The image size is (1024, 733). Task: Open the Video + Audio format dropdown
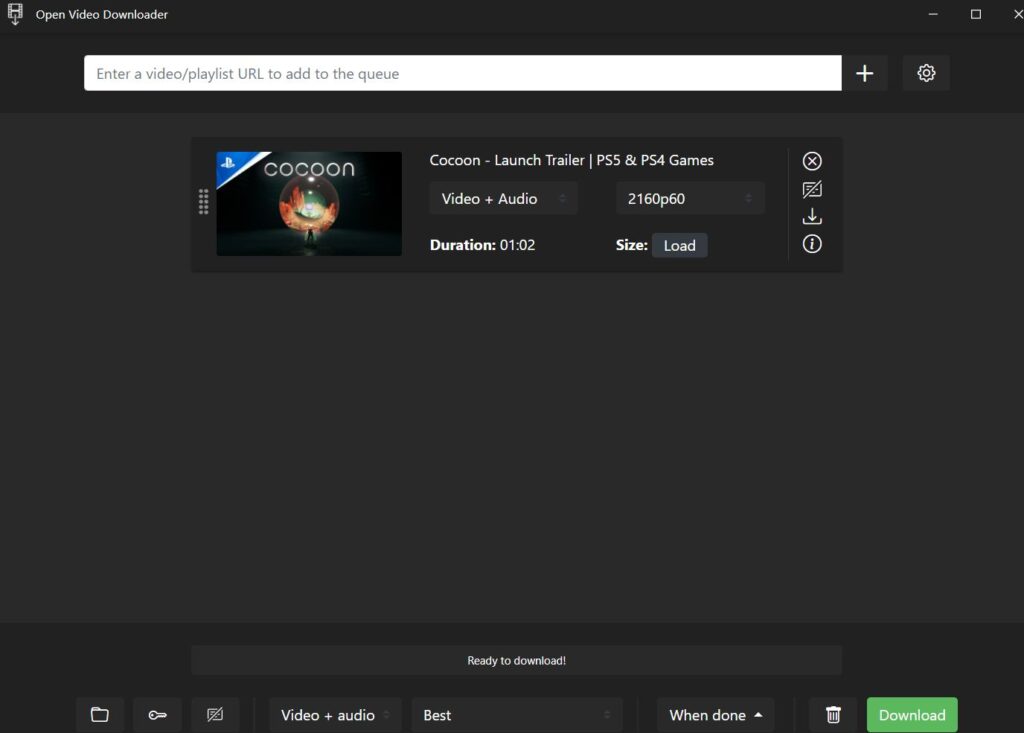click(503, 198)
